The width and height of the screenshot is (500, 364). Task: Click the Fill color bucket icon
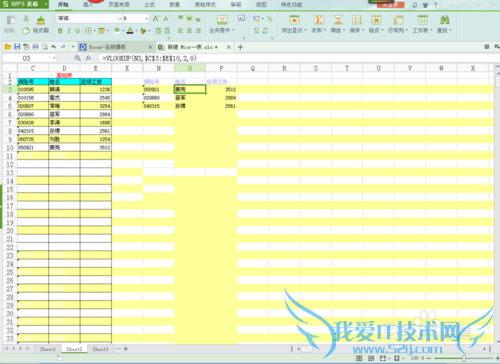117,31
